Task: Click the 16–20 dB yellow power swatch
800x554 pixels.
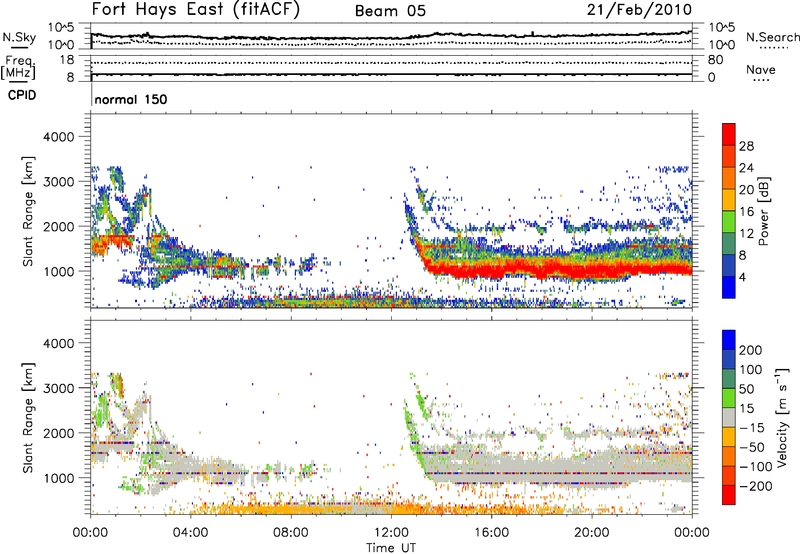Action: coord(729,200)
